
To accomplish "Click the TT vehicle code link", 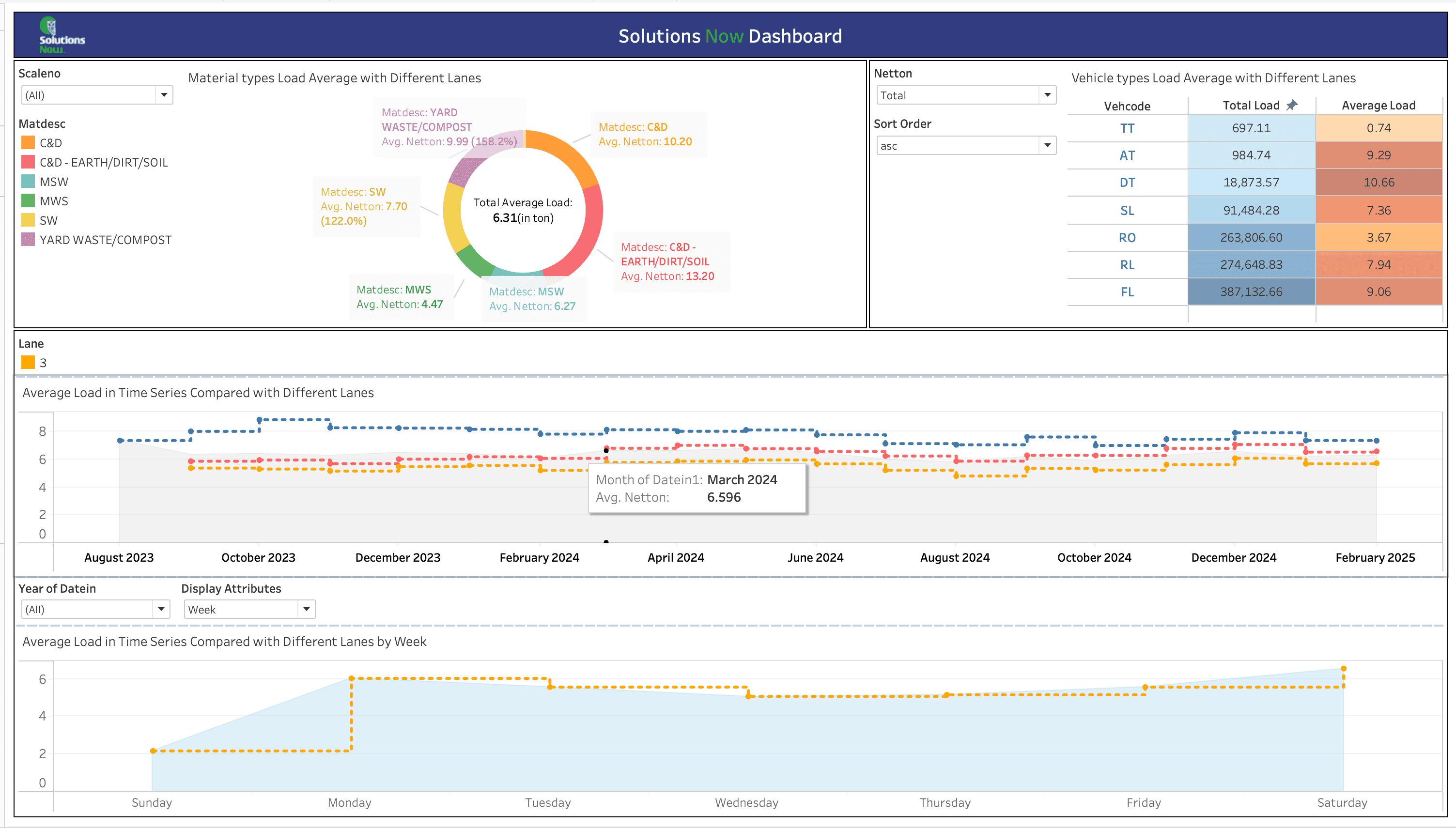I will click(1127, 128).
